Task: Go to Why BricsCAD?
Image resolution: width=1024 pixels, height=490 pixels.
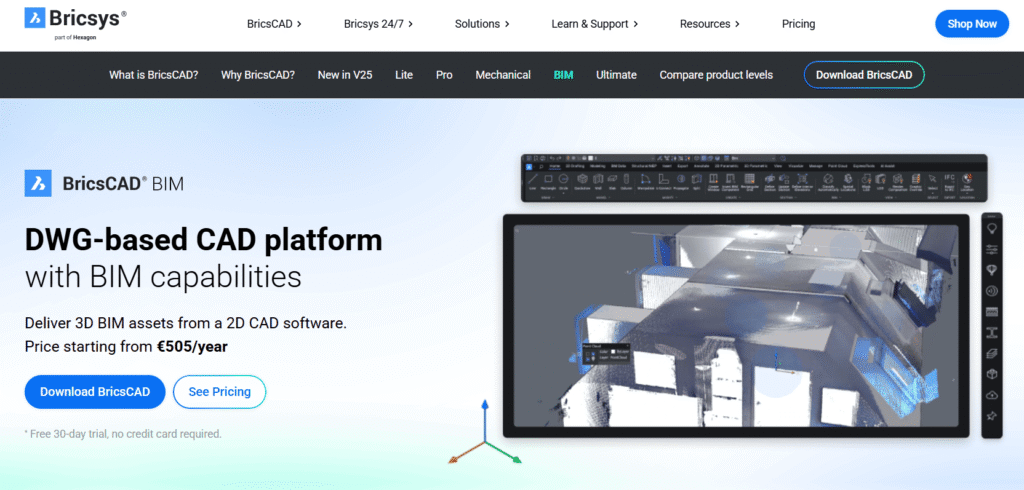Action: click(257, 75)
